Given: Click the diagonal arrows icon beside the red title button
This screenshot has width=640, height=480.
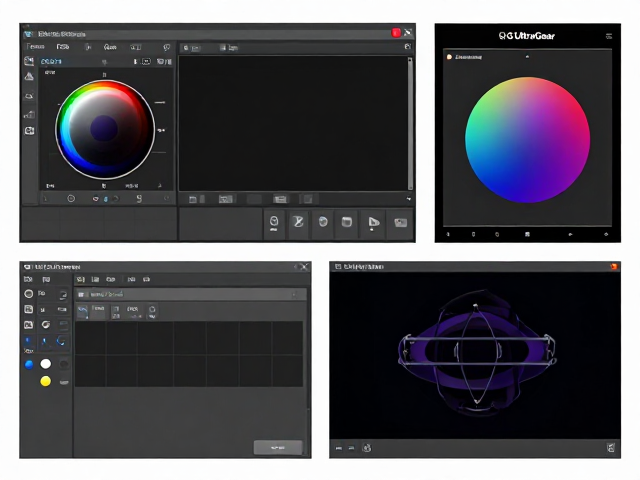Looking at the screenshot, I should click(408, 33).
